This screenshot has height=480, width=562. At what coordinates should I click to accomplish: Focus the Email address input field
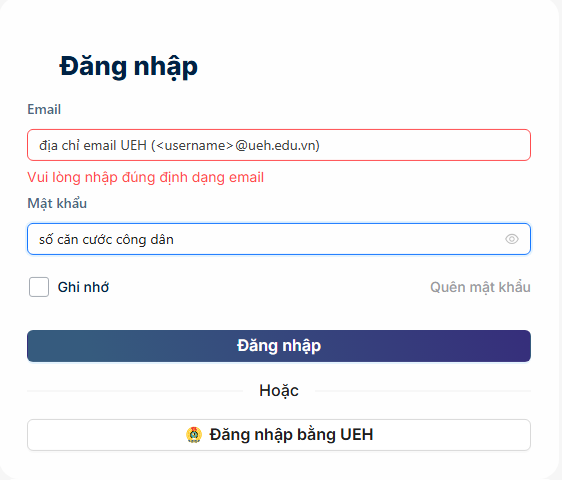click(x=279, y=145)
